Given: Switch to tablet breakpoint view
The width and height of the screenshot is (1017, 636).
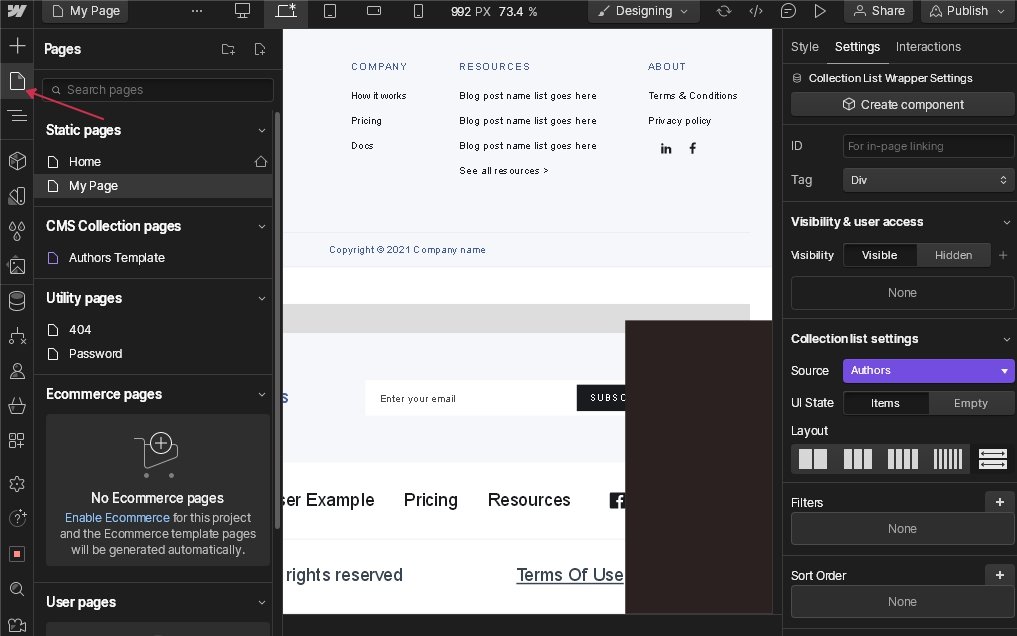Looking at the screenshot, I should 329,11.
